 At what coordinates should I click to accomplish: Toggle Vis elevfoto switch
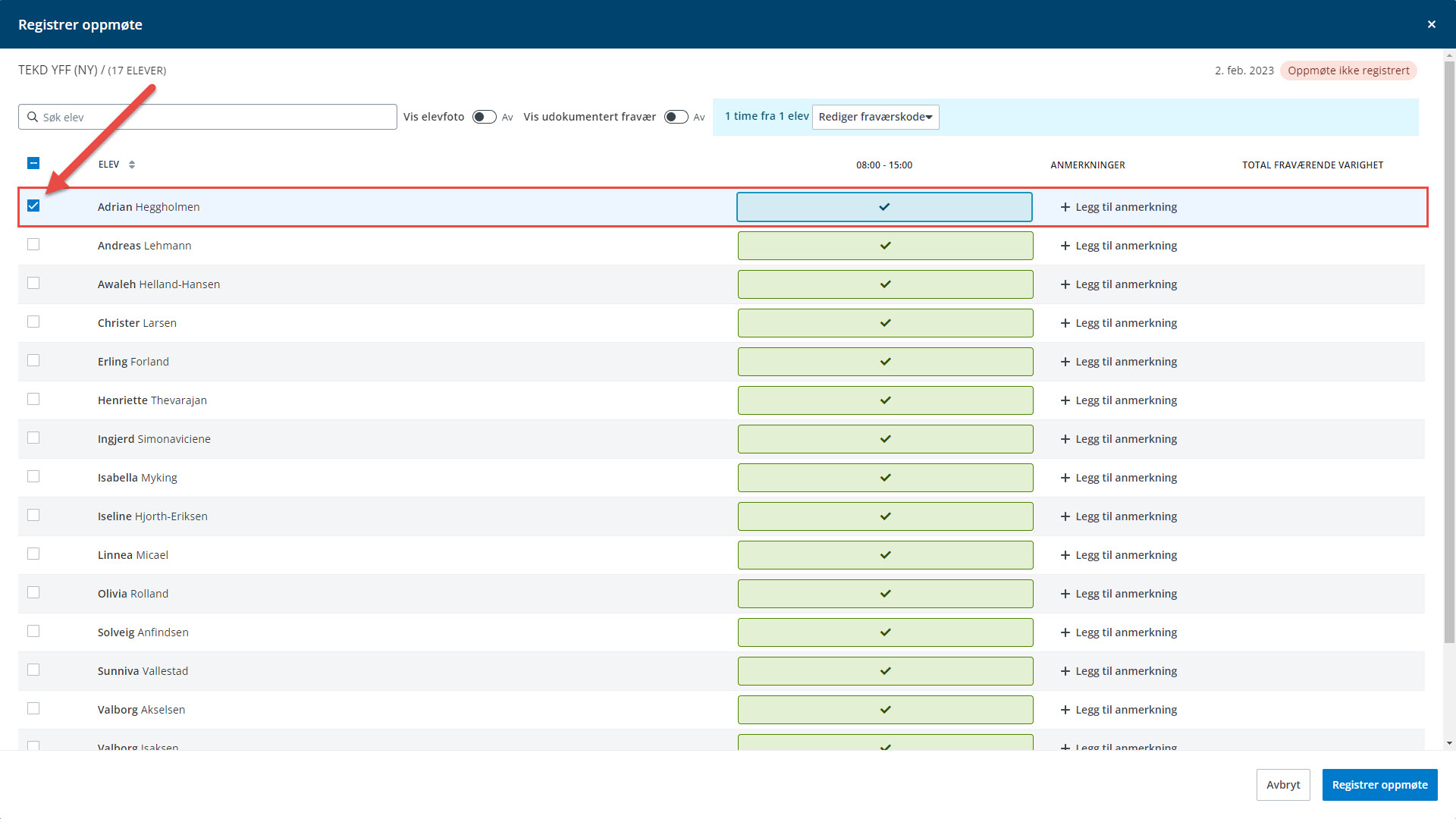[x=484, y=117]
